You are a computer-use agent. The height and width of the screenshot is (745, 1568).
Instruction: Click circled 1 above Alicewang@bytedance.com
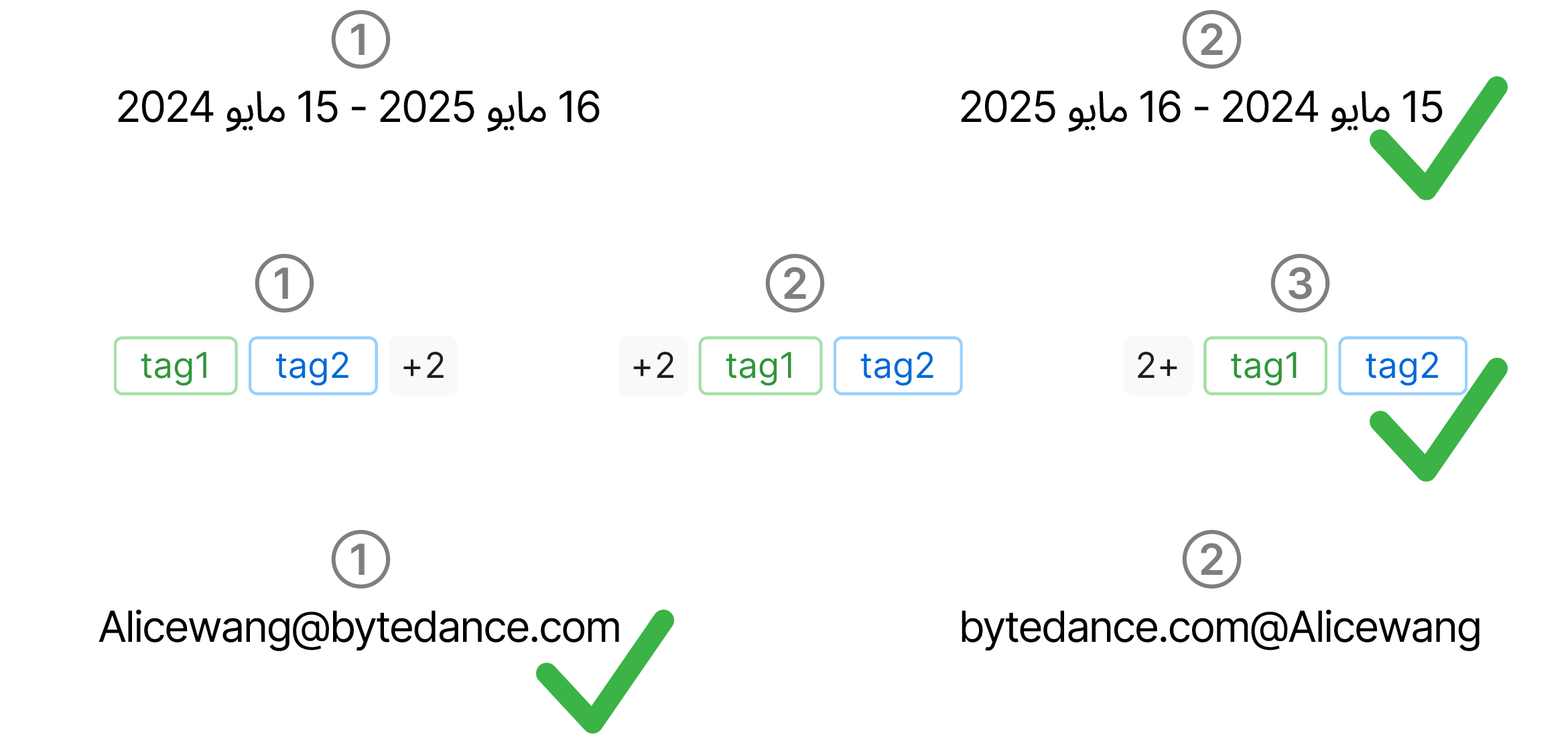tap(361, 559)
